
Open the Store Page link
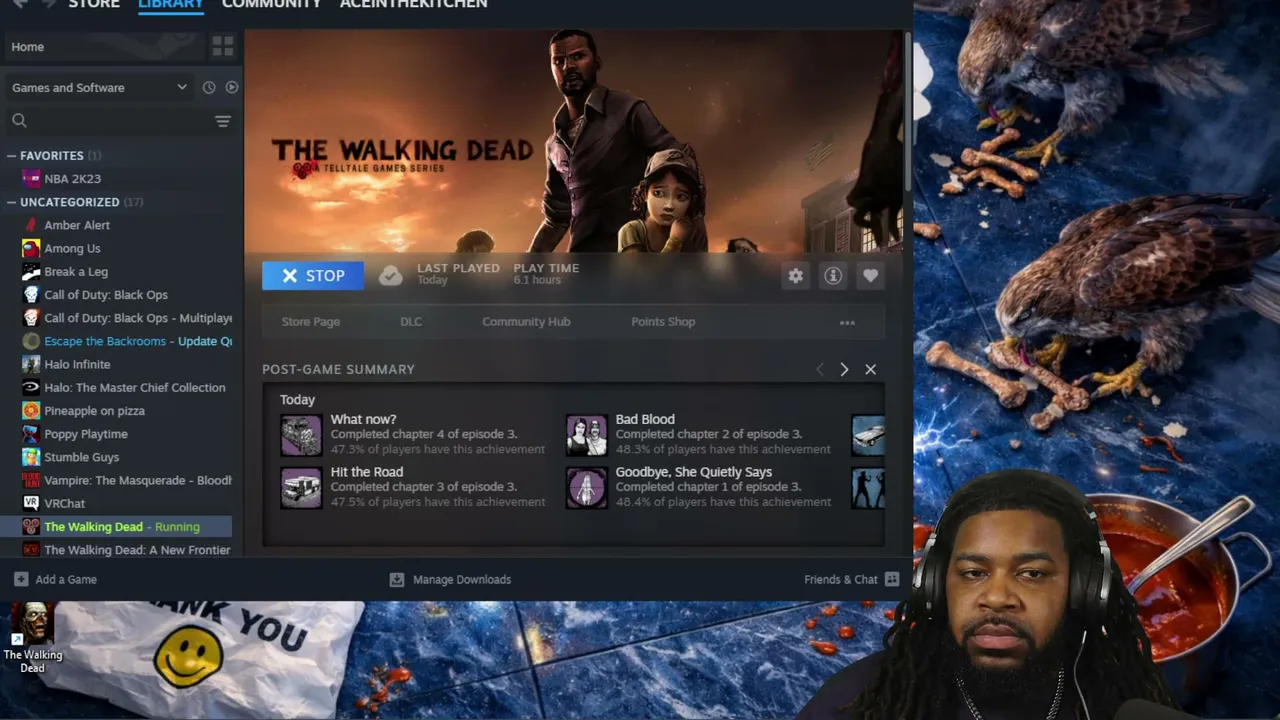click(x=311, y=322)
